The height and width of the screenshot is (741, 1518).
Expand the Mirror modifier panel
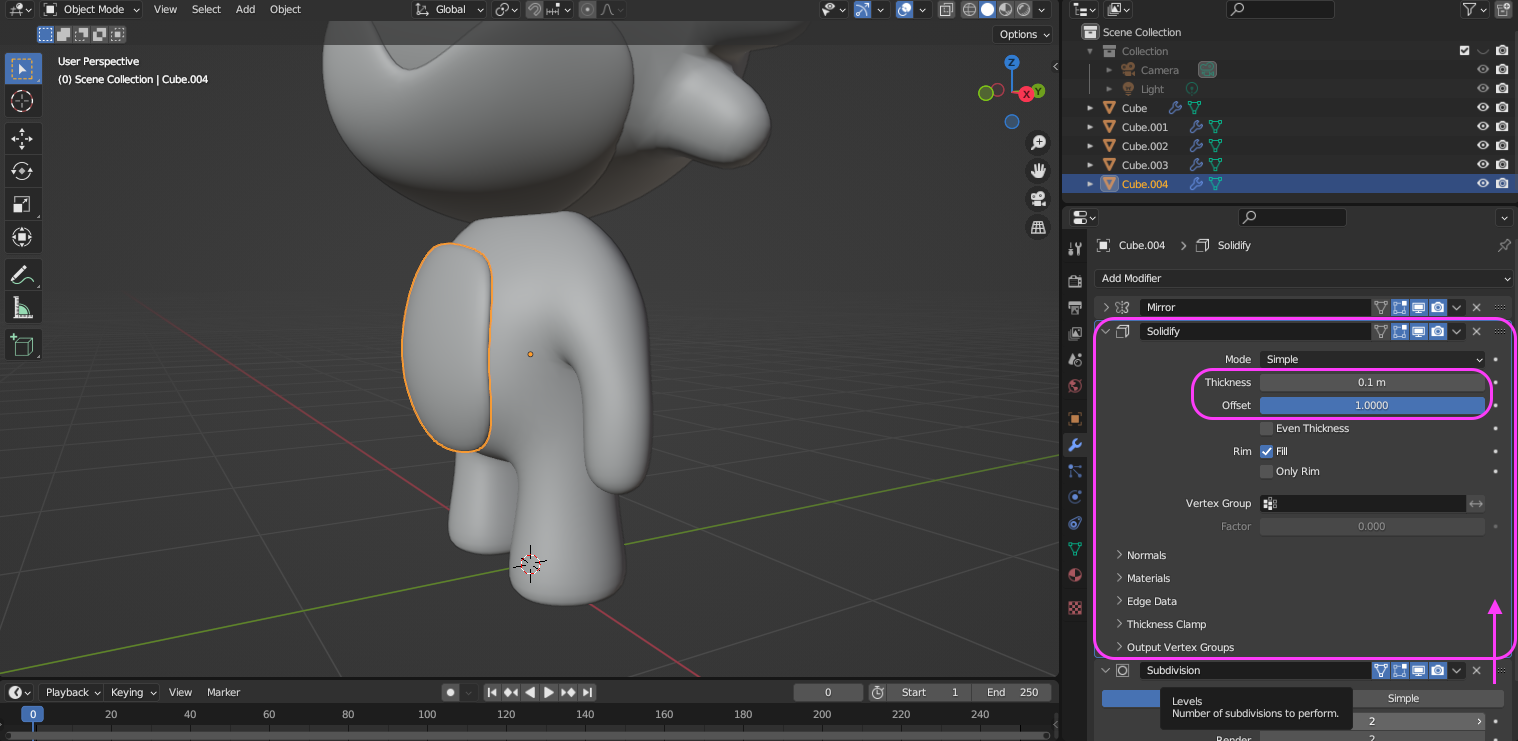1107,307
